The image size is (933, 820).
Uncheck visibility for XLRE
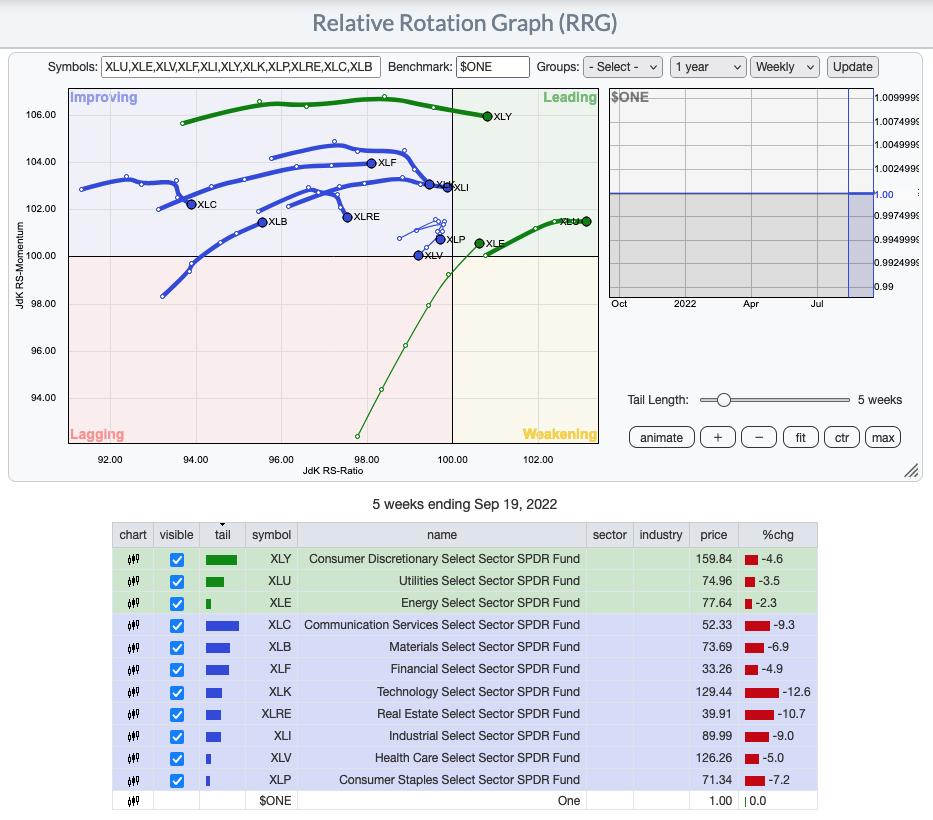point(177,714)
